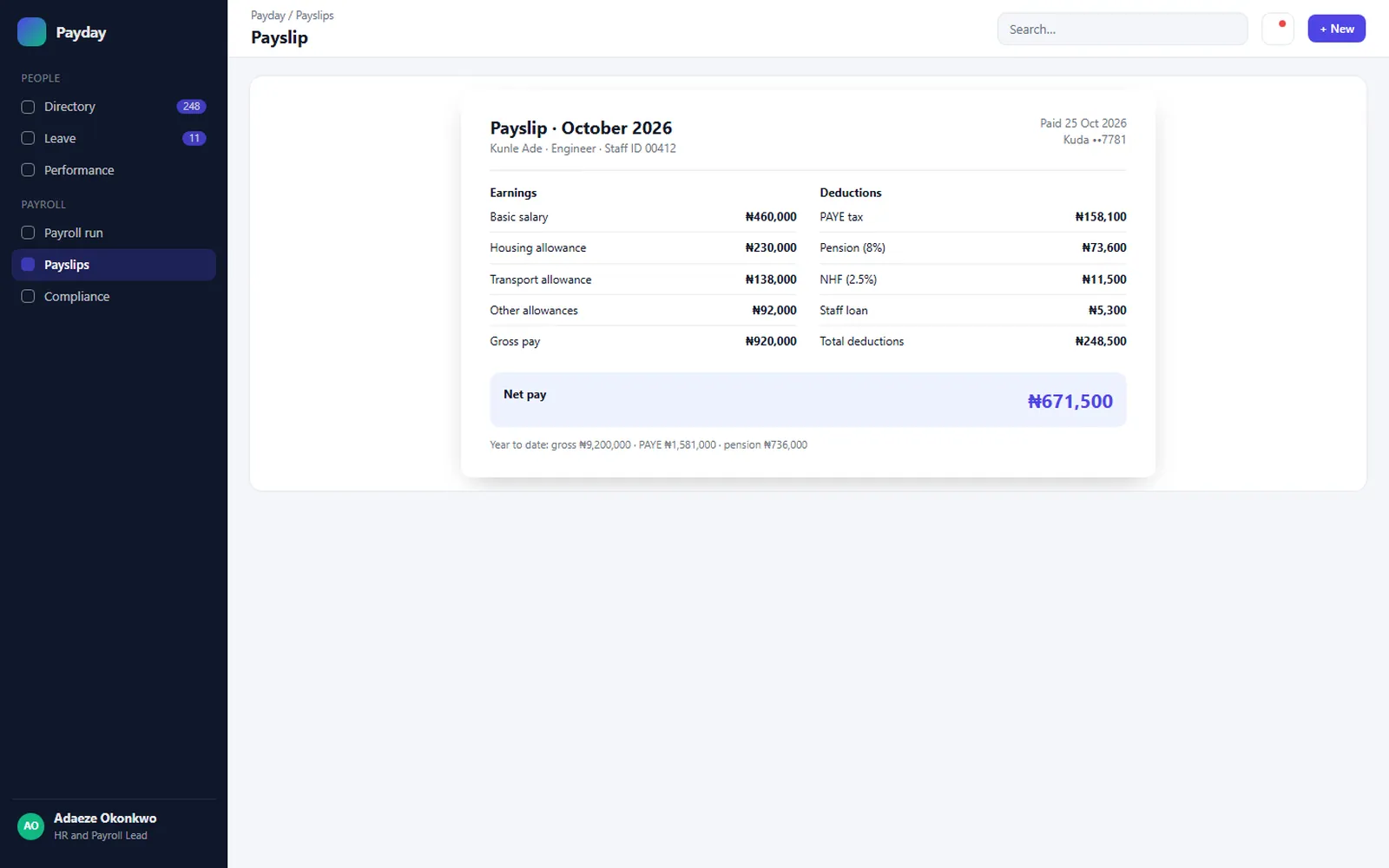Click the Performance sidebar icon
Viewport: 1389px width, 868px height.
[28, 170]
